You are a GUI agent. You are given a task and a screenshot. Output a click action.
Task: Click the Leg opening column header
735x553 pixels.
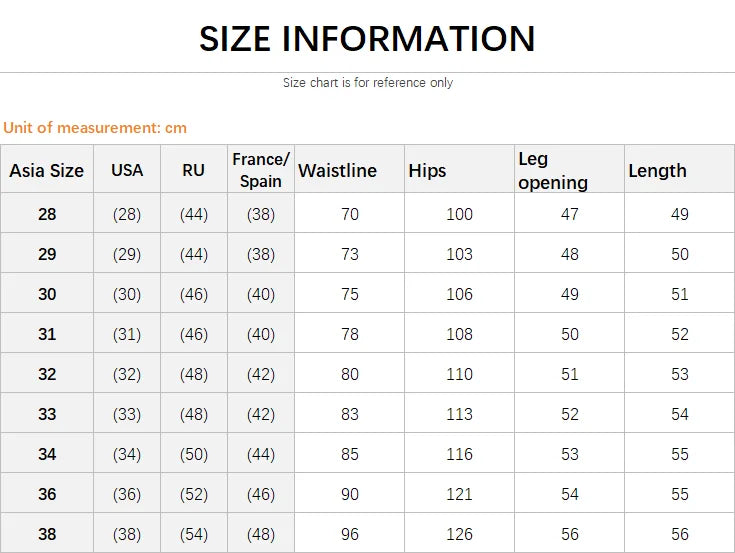click(553, 171)
